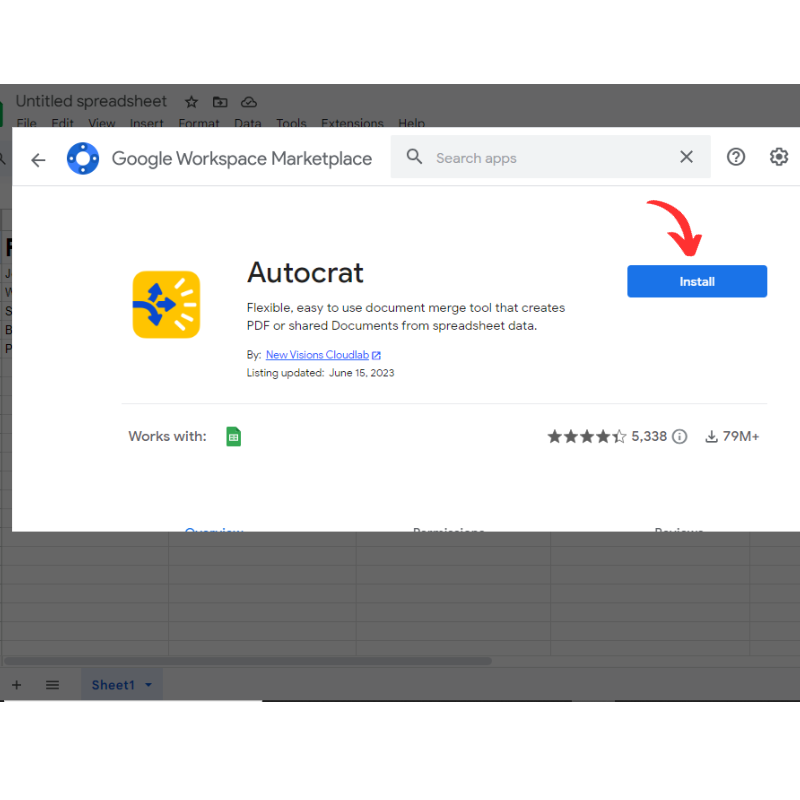Click the Google Workspace Marketplace logo

point(83,159)
